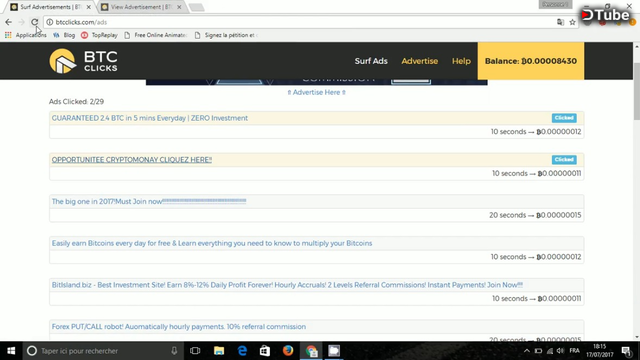Viewport: 640px width, 360px height.
Task: Open the GUARANTEED 2.4 BTC ad
Action: tap(149, 118)
